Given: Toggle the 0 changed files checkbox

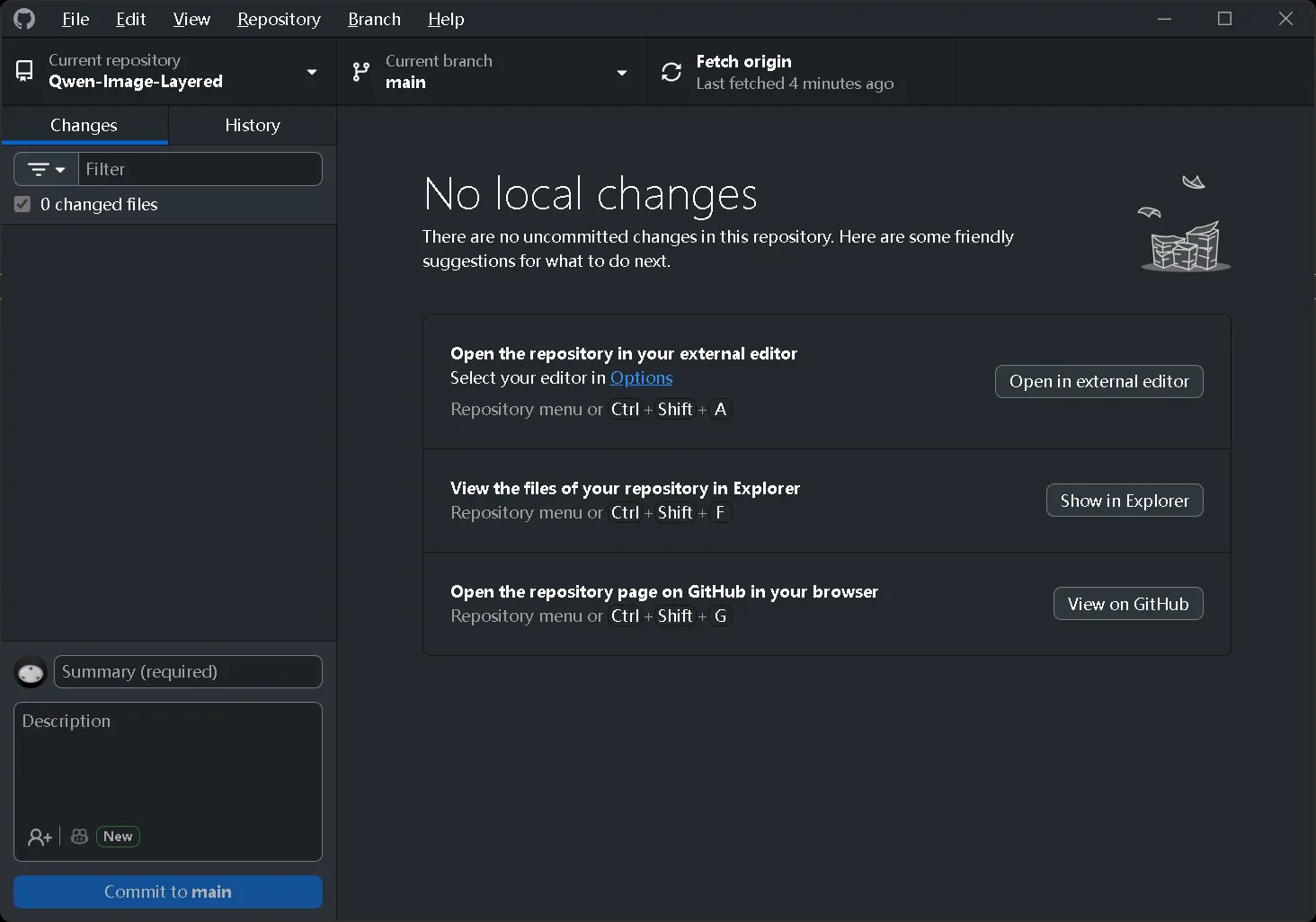Looking at the screenshot, I should [x=22, y=204].
